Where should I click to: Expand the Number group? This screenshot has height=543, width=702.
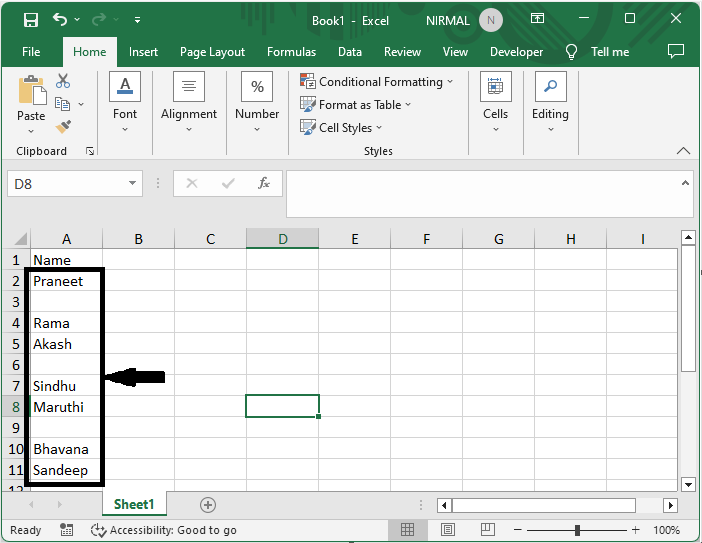tap(257, 103)
